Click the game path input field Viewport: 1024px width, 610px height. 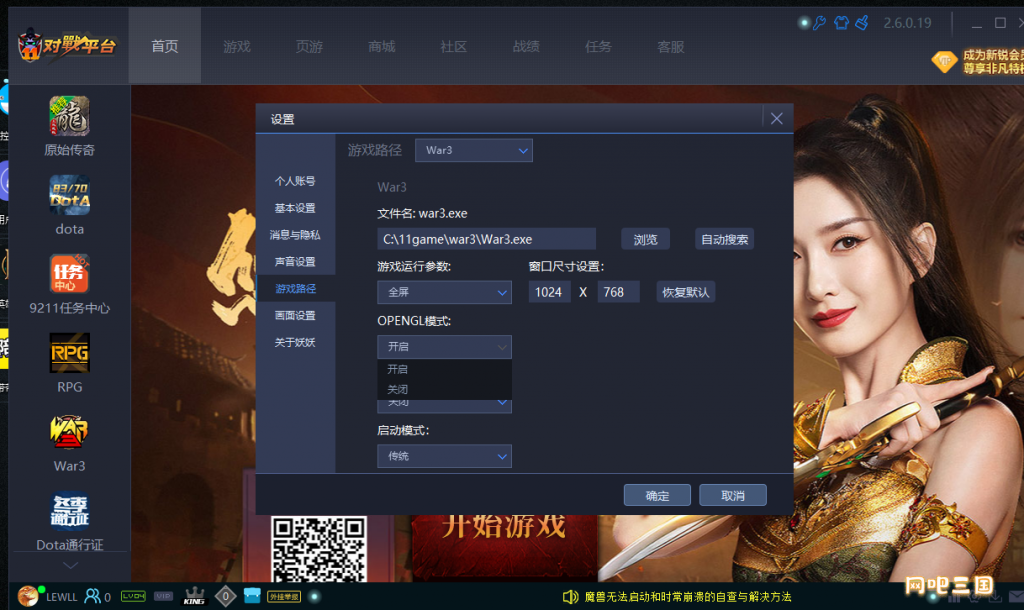pyautogui.click(x=487, y=239)
